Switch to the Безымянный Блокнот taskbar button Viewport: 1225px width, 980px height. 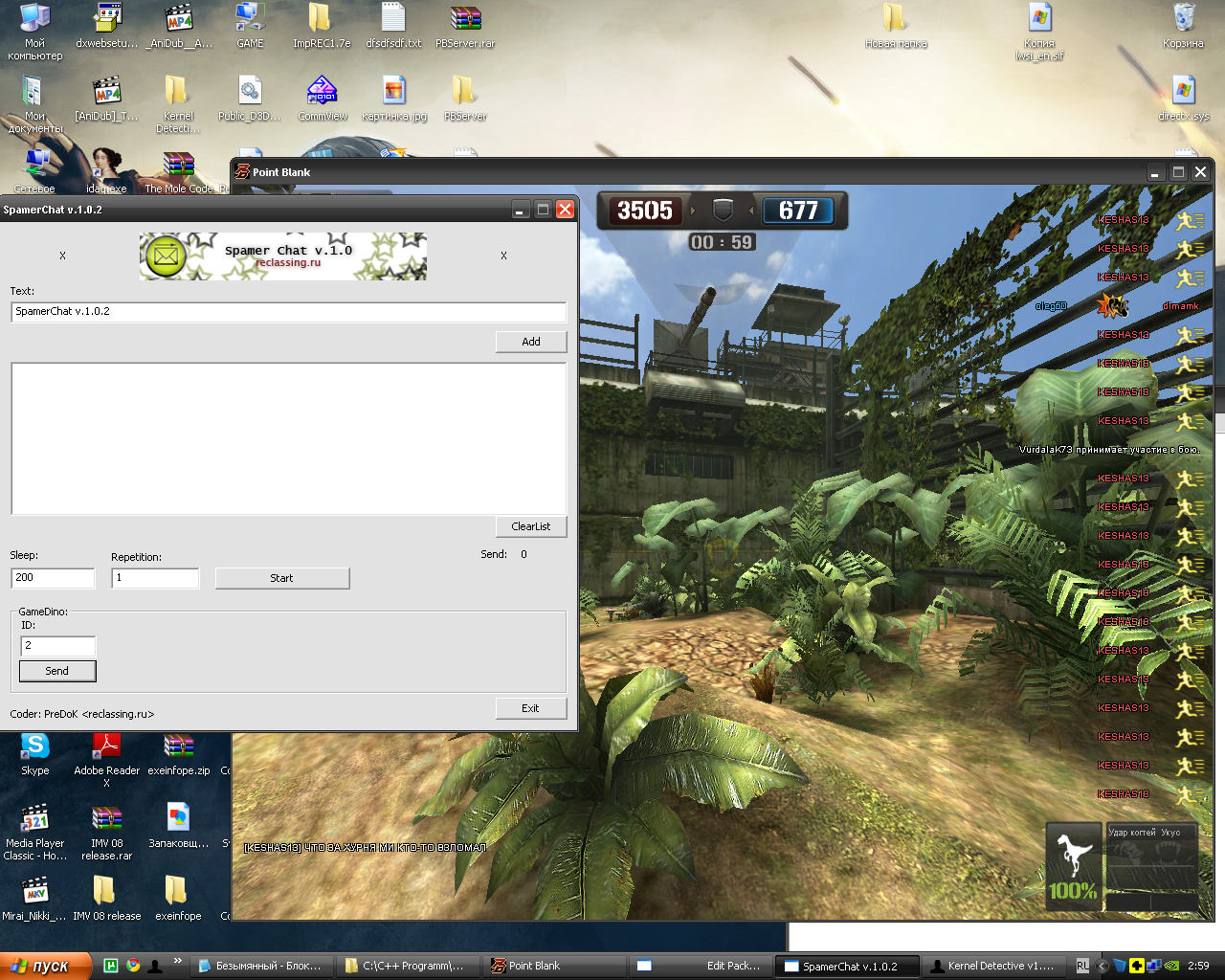pos(261,966)
